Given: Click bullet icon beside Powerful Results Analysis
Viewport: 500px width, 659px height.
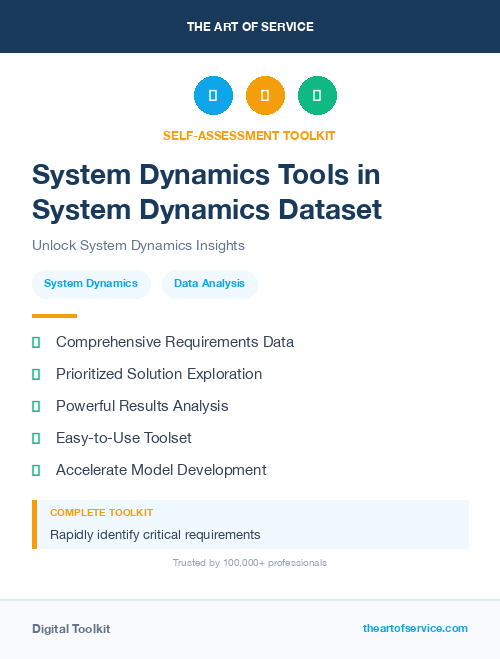Looking at the screenshot, I should coord(36,406).
